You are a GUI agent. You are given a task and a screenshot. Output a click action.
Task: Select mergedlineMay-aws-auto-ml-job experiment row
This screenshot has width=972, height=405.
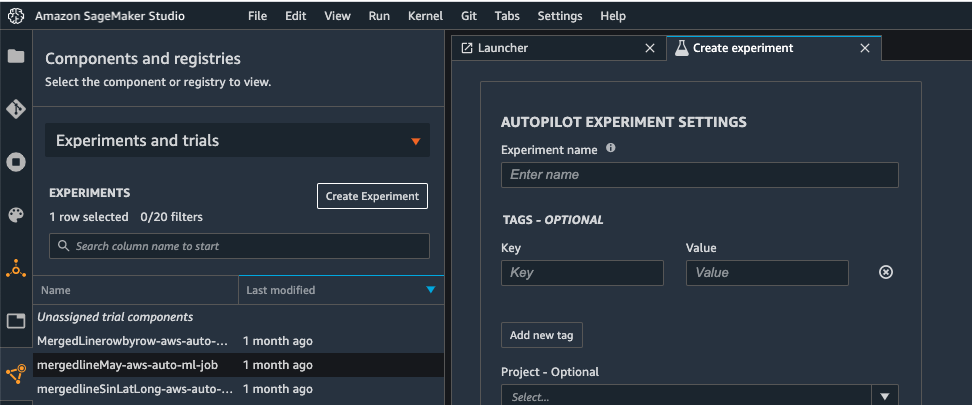pos(239,365)
